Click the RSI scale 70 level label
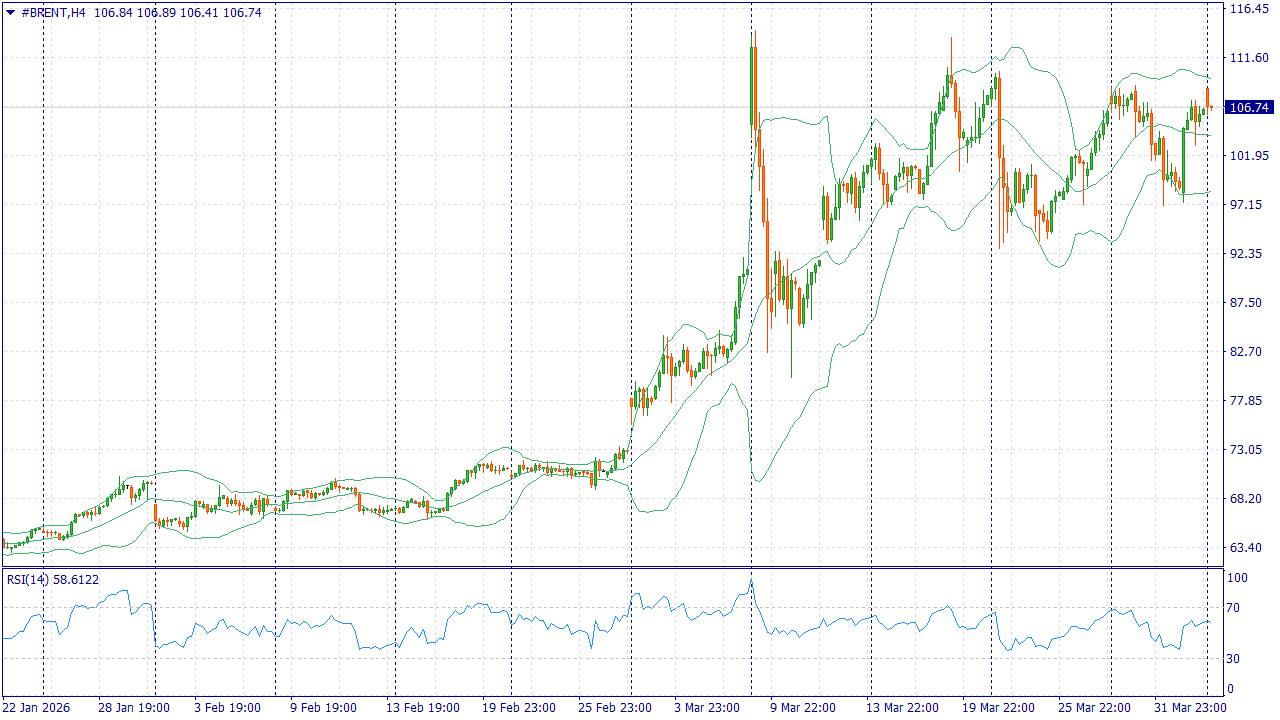The width and height of the screenshot is (1280, 720). coord(1234,607)
